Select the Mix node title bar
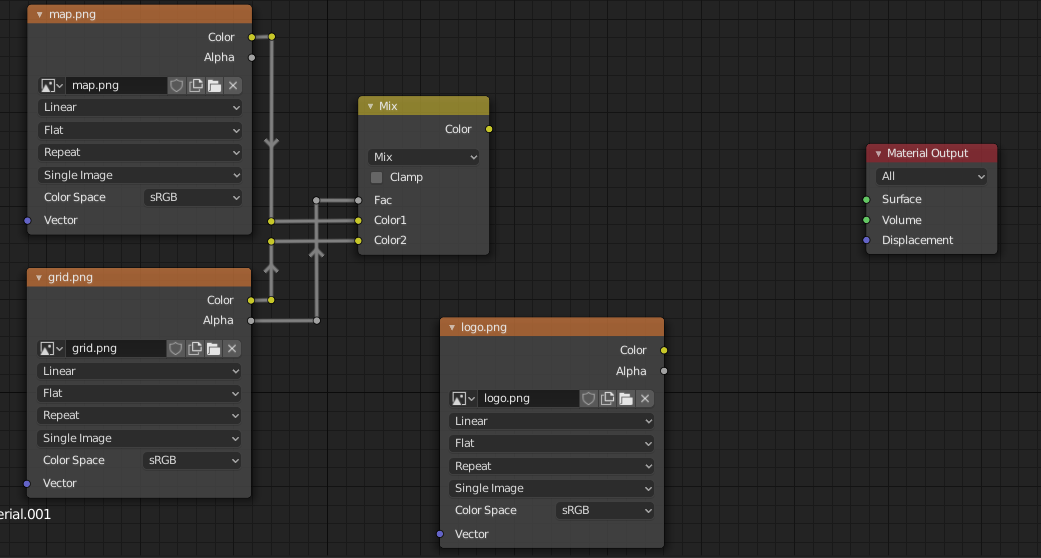1041x558 pixels. point(424,106)
